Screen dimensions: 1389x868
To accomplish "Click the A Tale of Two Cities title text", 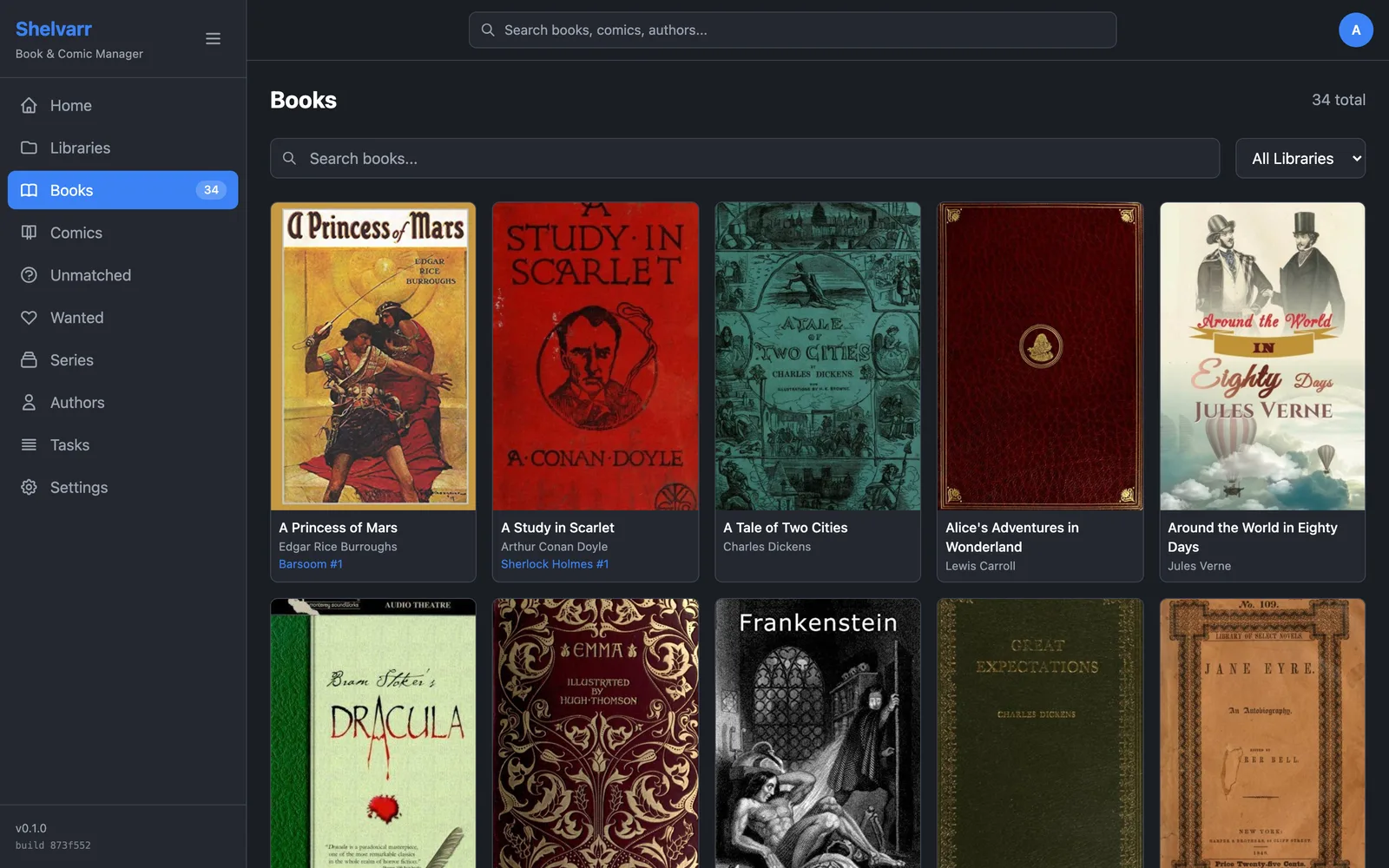I will [786, 528].
